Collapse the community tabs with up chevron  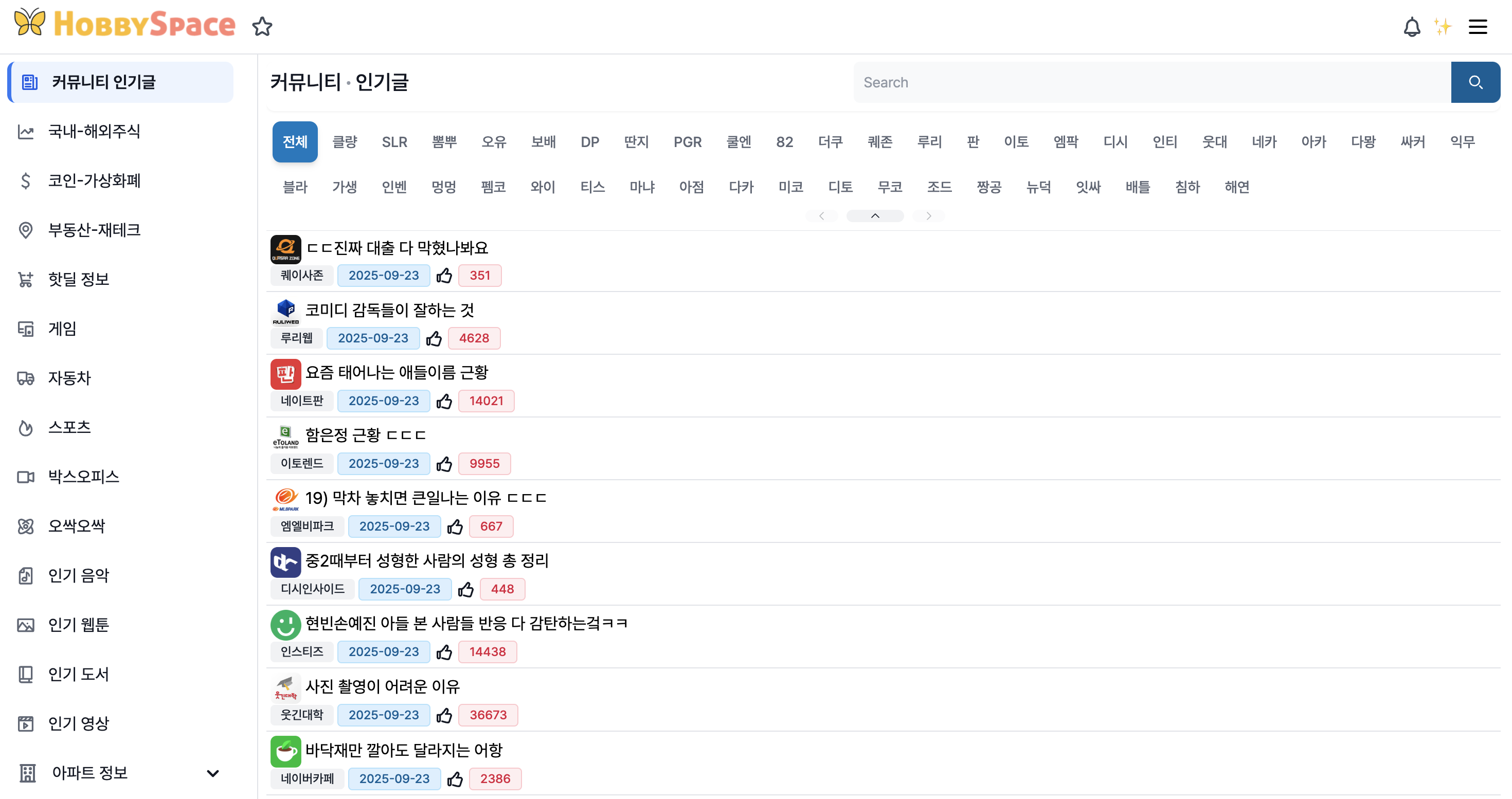(875, 216)
